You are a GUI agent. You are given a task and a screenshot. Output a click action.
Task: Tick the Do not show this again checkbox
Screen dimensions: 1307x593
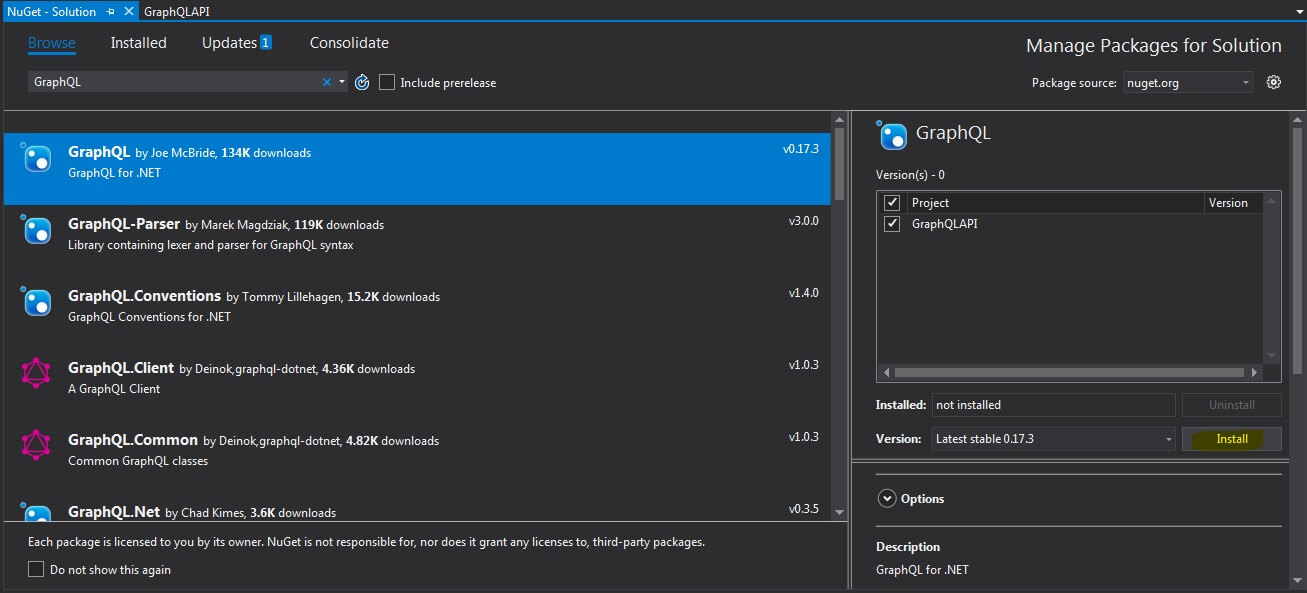tap(36, 569)
